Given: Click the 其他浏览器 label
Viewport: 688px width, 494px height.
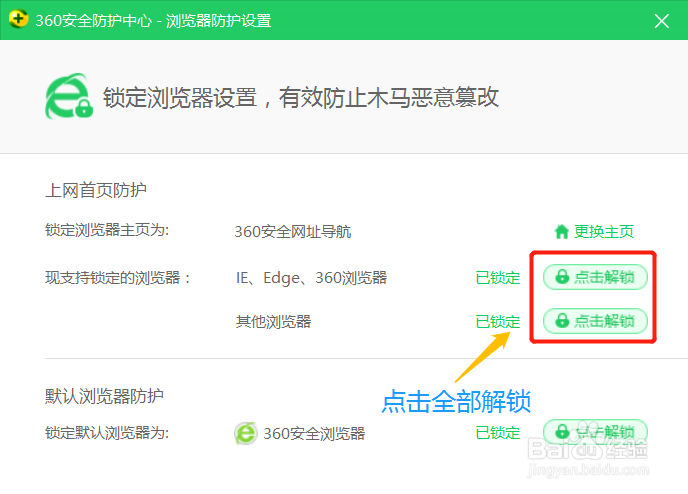Looking at the screenshot, I should click(x=273, y=322).
